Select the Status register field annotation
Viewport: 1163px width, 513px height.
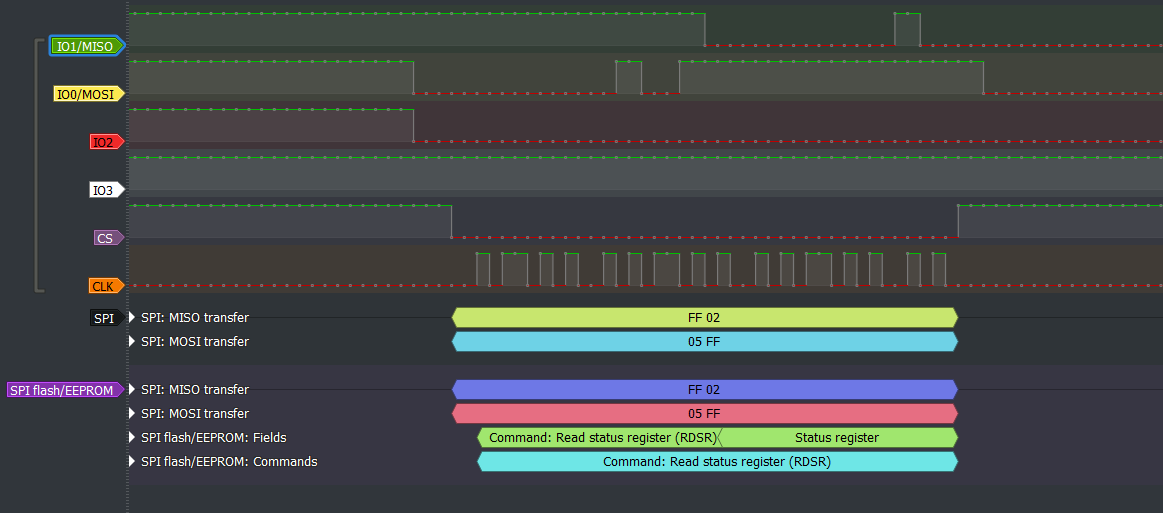[x=838, y=437]
